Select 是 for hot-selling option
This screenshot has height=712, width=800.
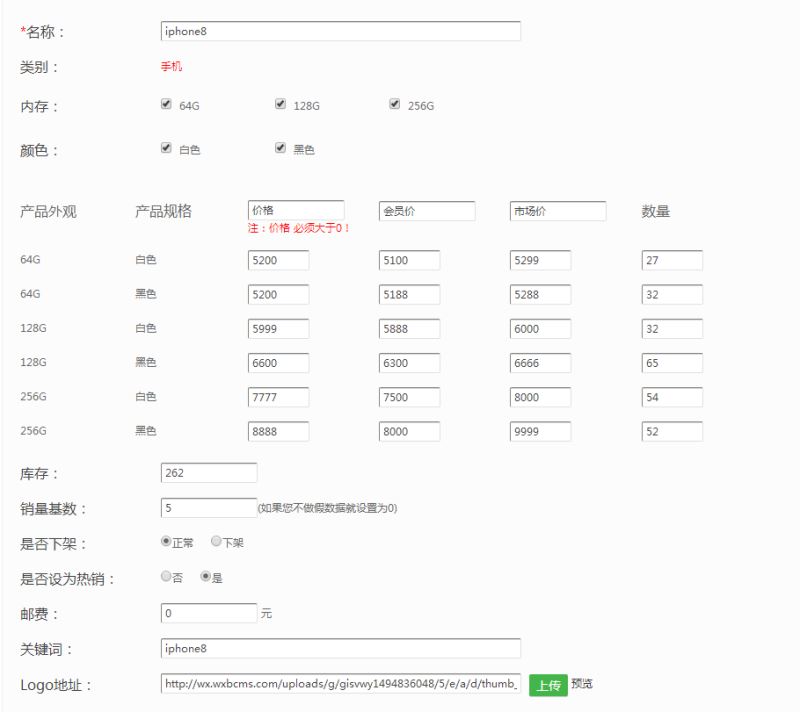(205, 576)
